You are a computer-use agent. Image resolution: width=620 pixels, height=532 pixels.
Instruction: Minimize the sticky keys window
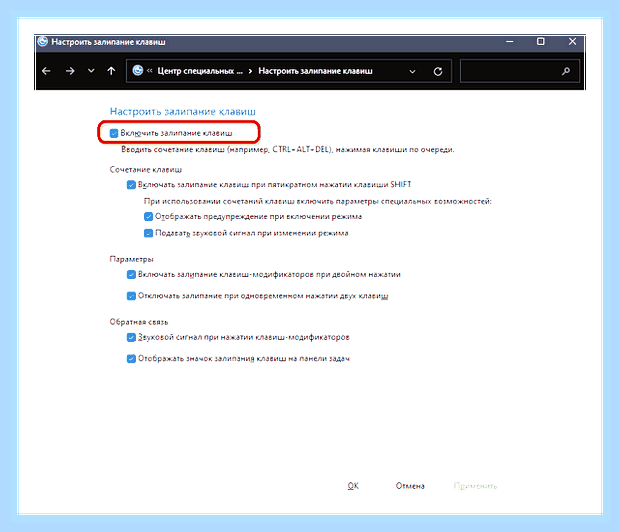click(510, 42)
